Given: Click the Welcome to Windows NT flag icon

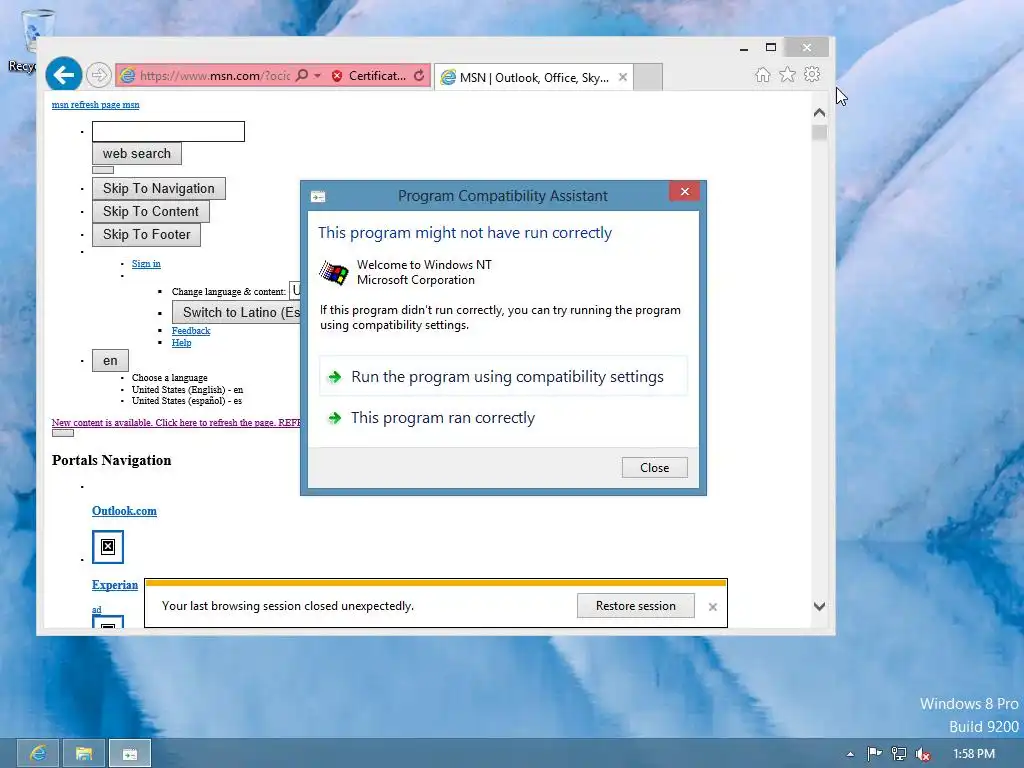Looking at the screenshot, I should click(x=334, y=272).
